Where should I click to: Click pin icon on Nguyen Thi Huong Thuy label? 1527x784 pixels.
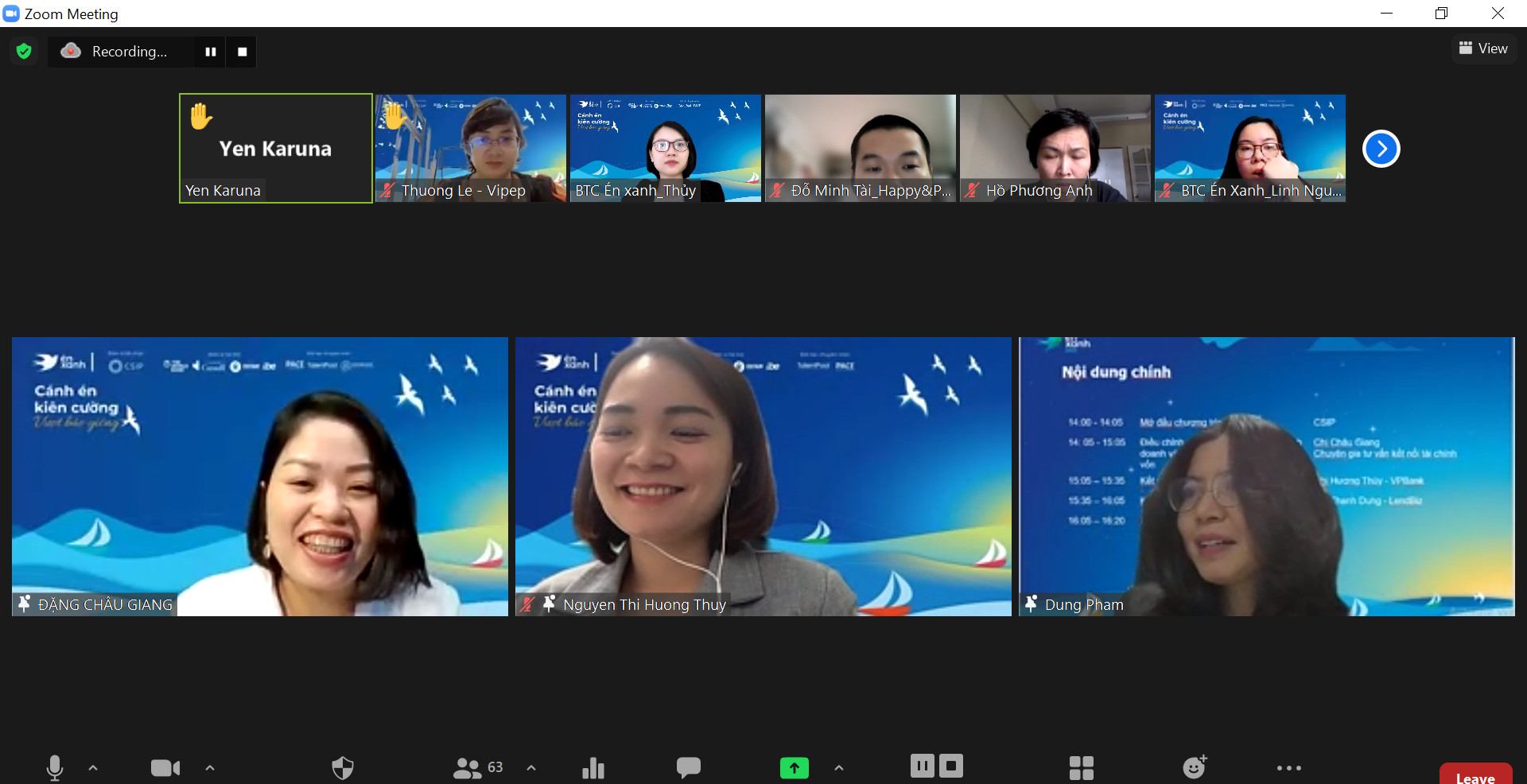point(549,604)
